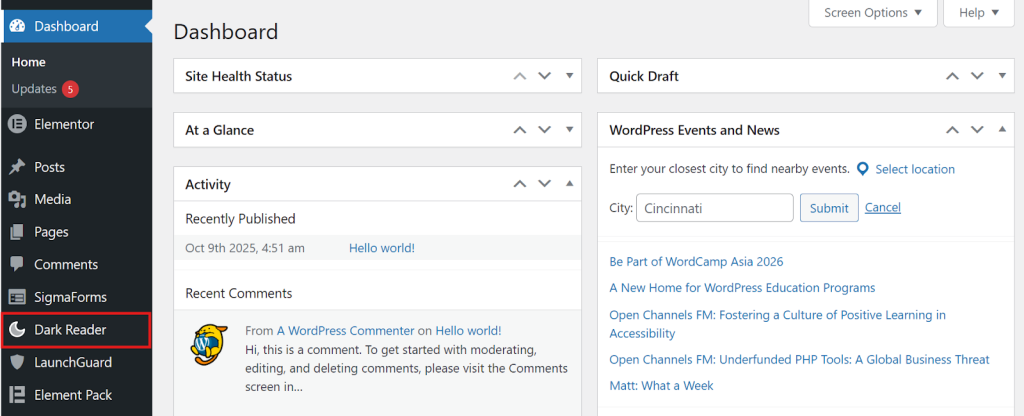
Task: Open the Screen Options dropdown
Action: click(x=873, y=13)
